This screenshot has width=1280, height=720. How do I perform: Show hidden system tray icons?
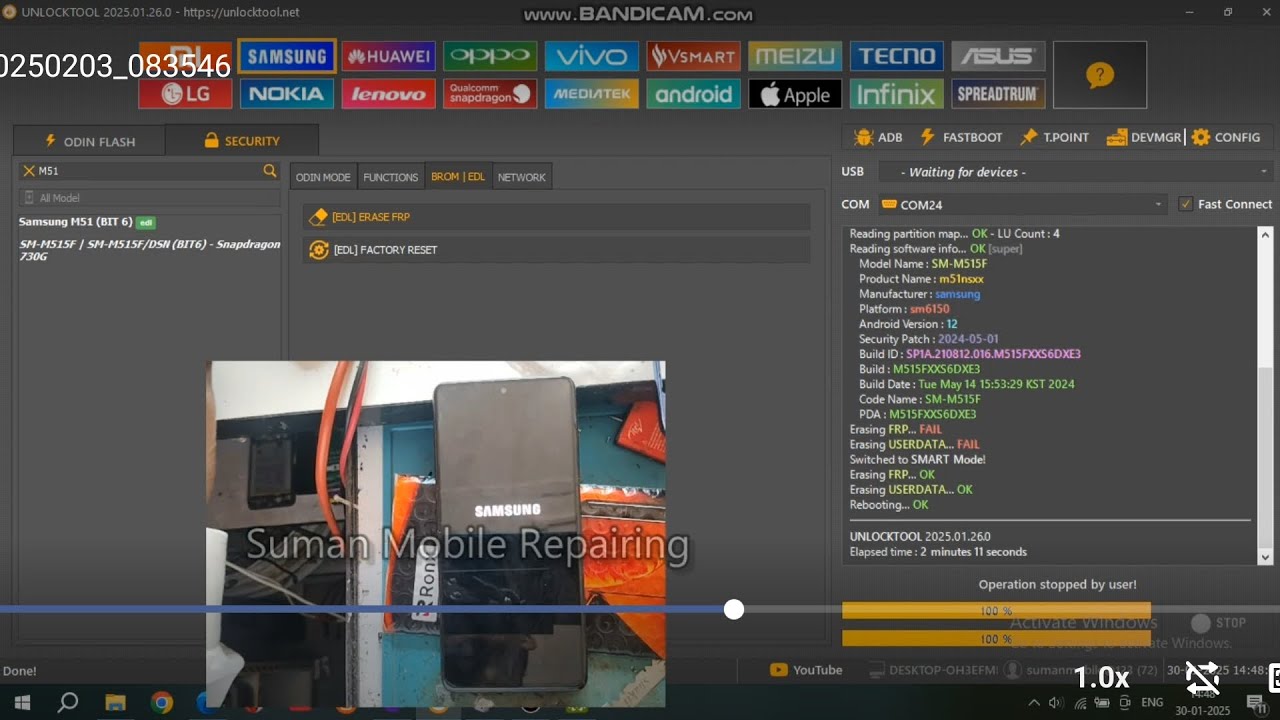tap(1034, 703)
